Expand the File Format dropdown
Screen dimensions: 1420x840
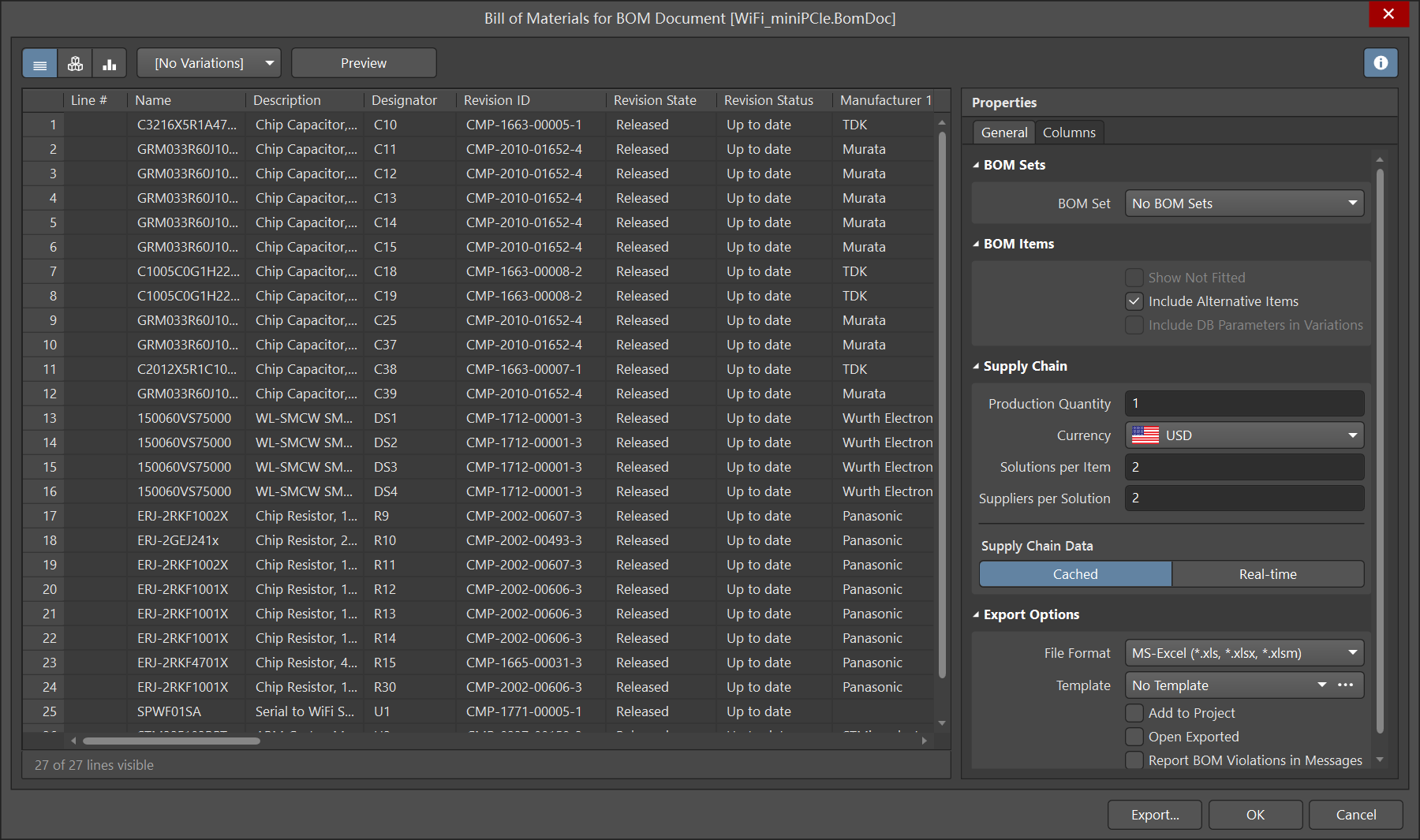tap(1244, 653)
